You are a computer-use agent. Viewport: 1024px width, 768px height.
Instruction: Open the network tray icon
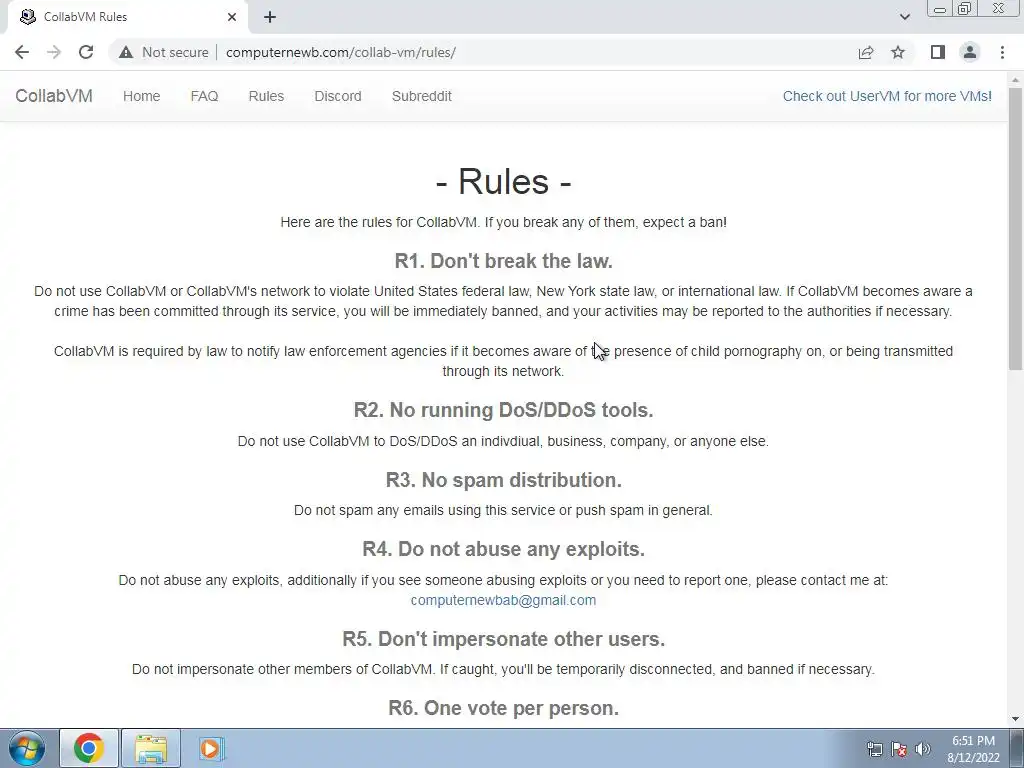874,749
